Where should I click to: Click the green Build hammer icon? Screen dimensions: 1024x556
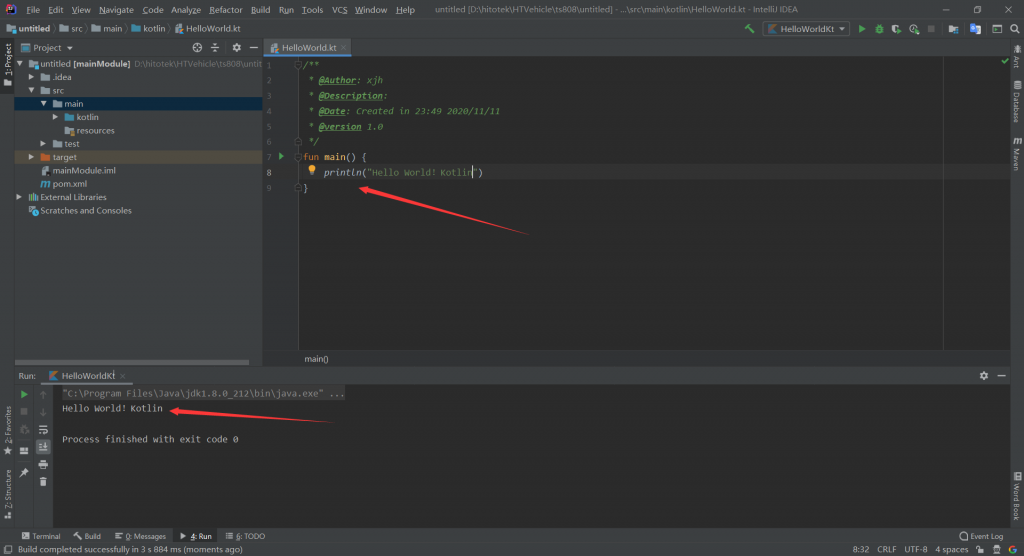(x=749, y=29)
